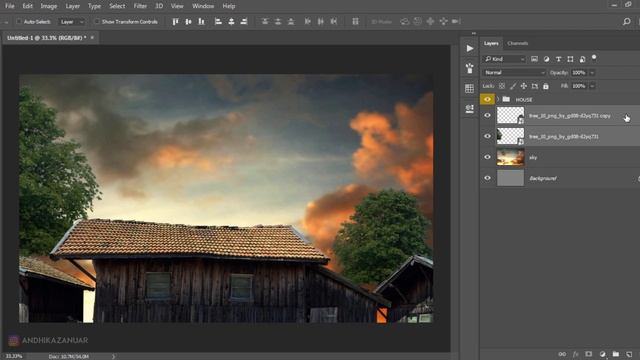Viewport: 640px width, 360px height.
Task: Open the Kind filter dropdown
Action: [x=504, y=59]
